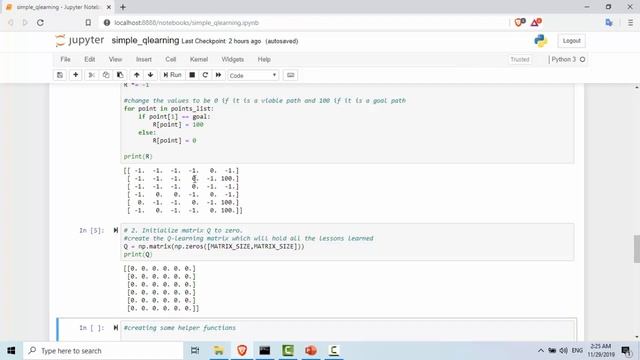Reload the page with browser refresh icon
The height and width of the screenshot is (360, 640).
[x=40, y=23]
